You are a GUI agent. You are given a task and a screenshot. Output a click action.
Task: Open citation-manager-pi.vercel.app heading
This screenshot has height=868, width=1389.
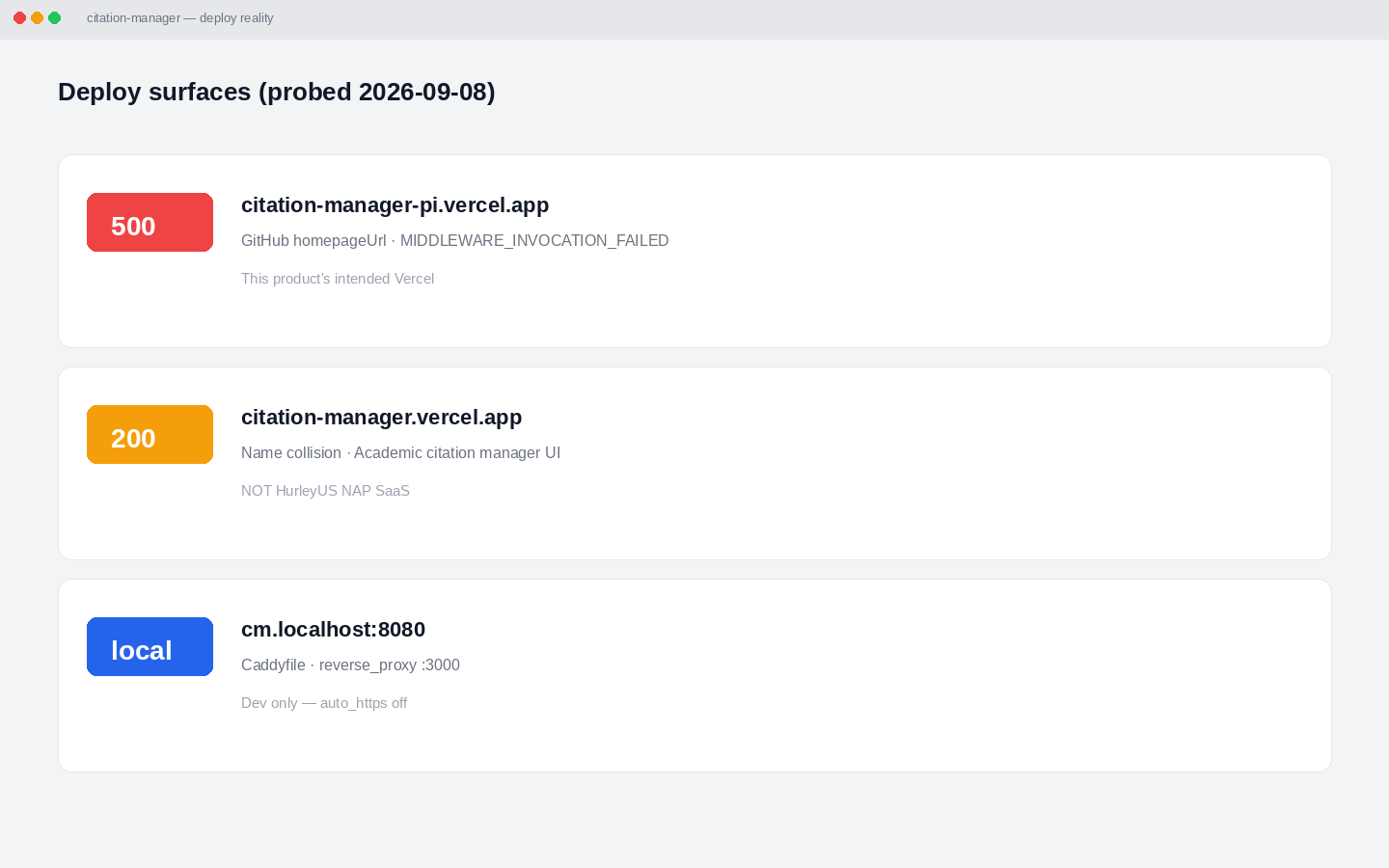(395, 204)
